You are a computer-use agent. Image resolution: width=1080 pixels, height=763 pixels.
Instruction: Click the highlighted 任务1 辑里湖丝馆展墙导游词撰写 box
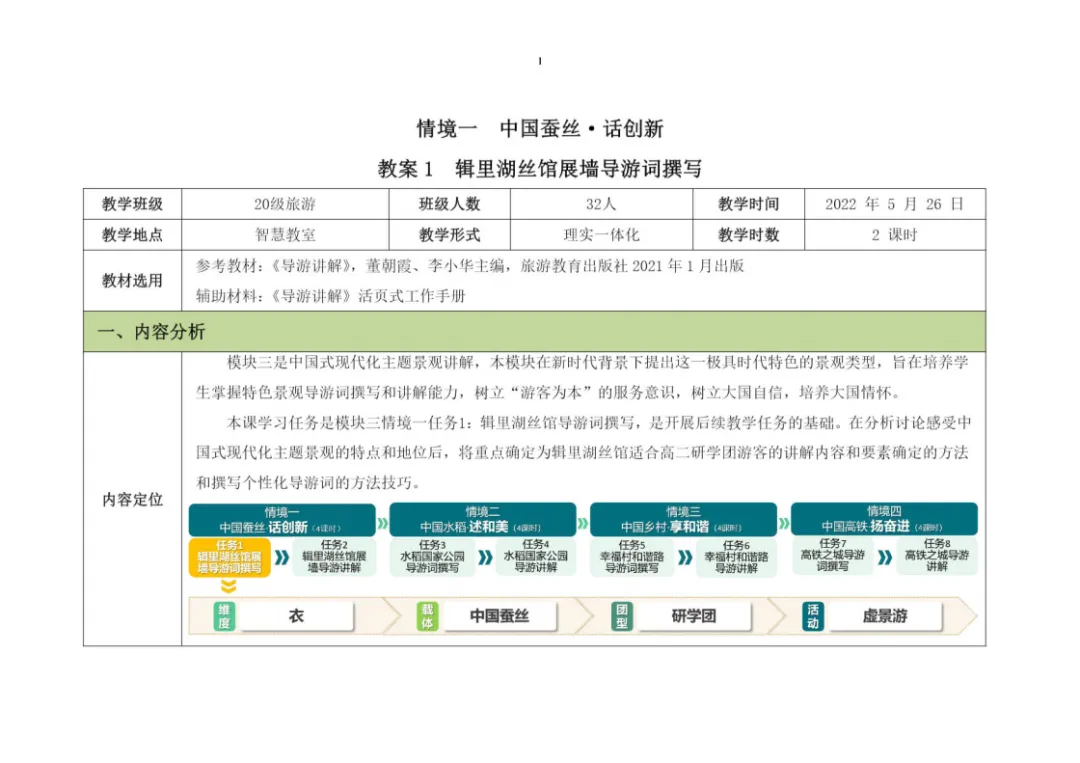(229, 557)
